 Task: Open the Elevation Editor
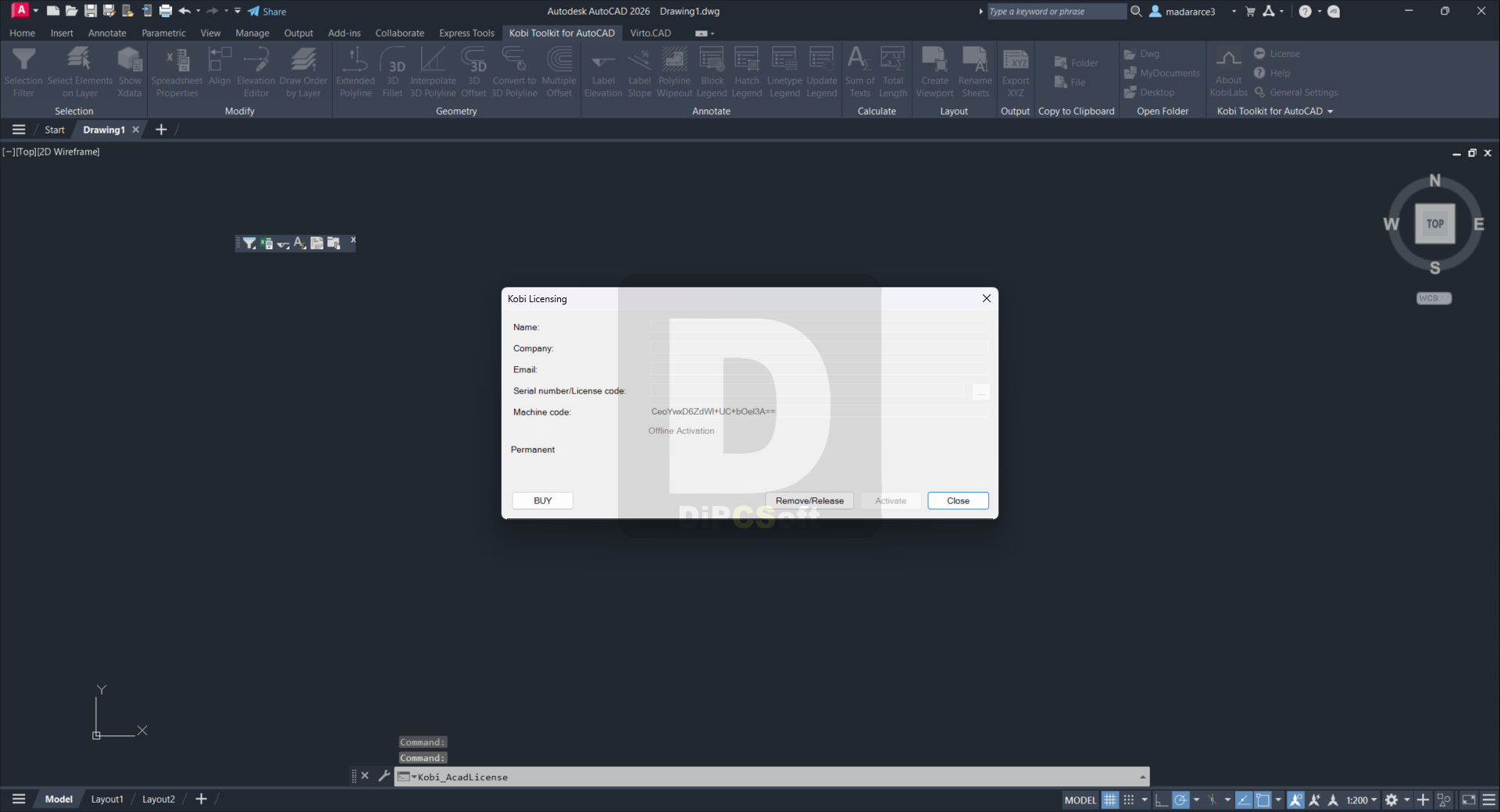pos(256,72)
